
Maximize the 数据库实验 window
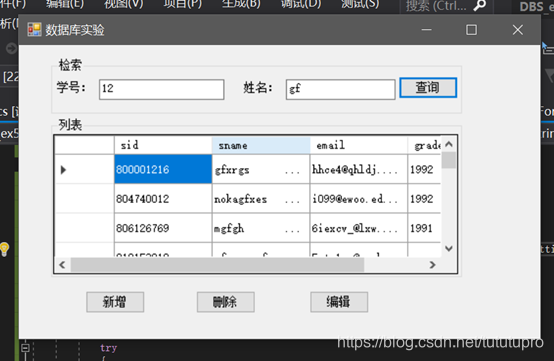pos(471,30)
